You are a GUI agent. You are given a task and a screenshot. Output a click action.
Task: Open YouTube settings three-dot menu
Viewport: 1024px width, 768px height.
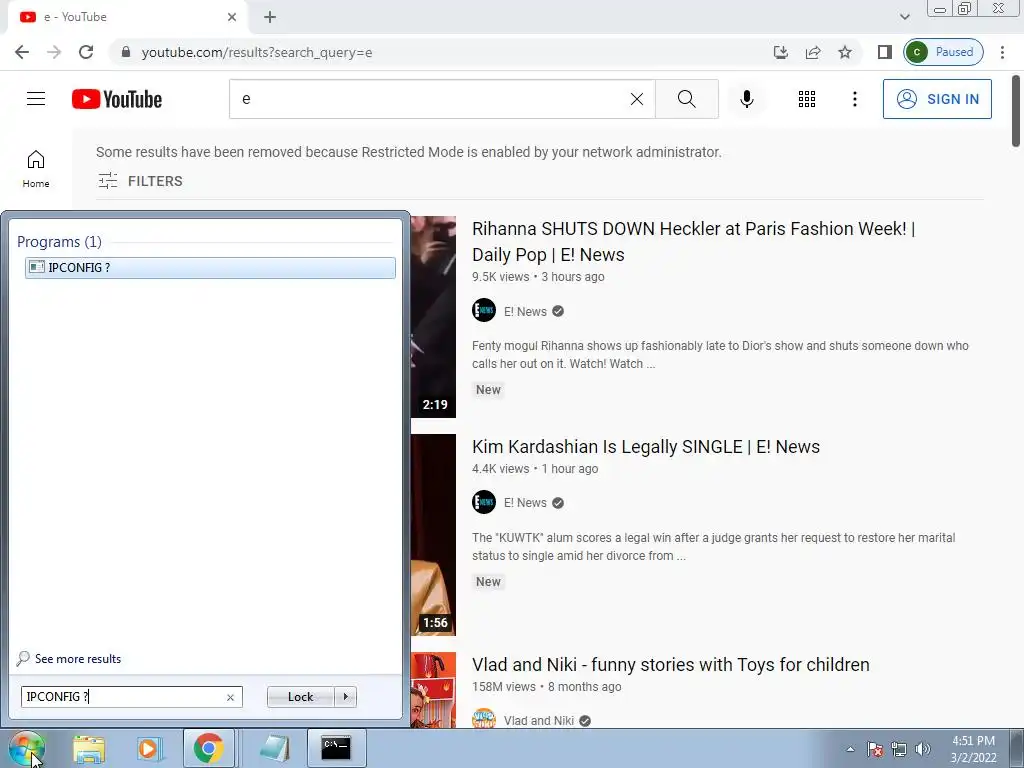(854, 99)
